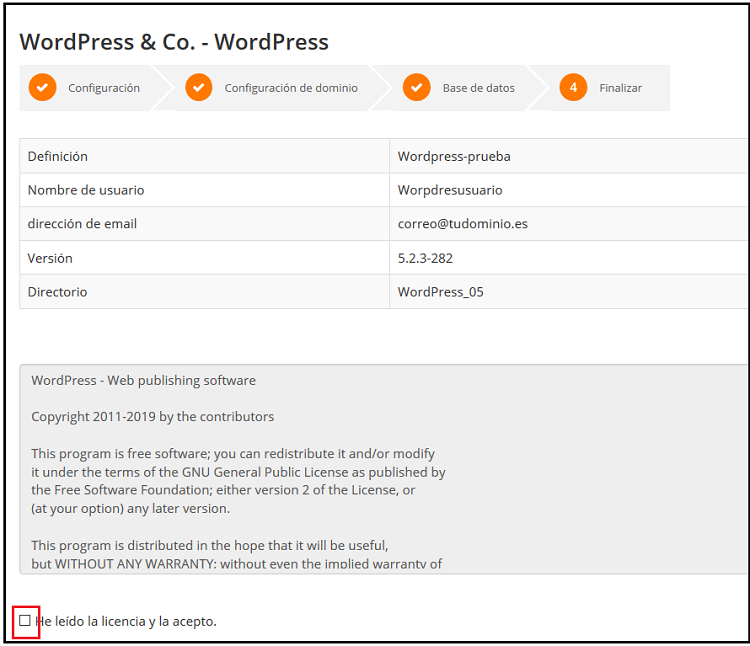Select the Base de datos step label
The image size is (750, 646).
pyautogui.click(x=479, y=88)
